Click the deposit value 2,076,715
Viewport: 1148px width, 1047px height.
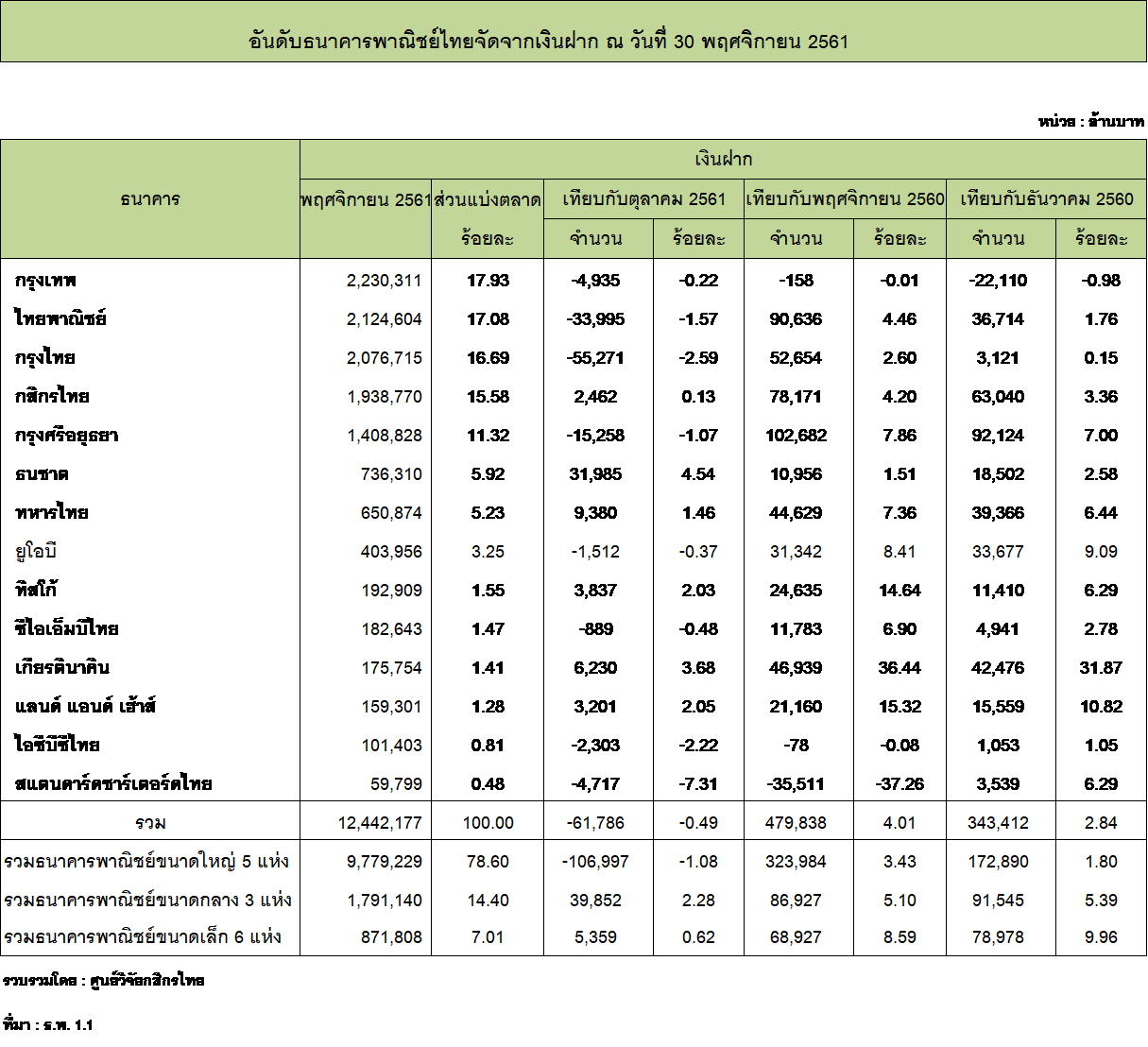coord(384,358)
